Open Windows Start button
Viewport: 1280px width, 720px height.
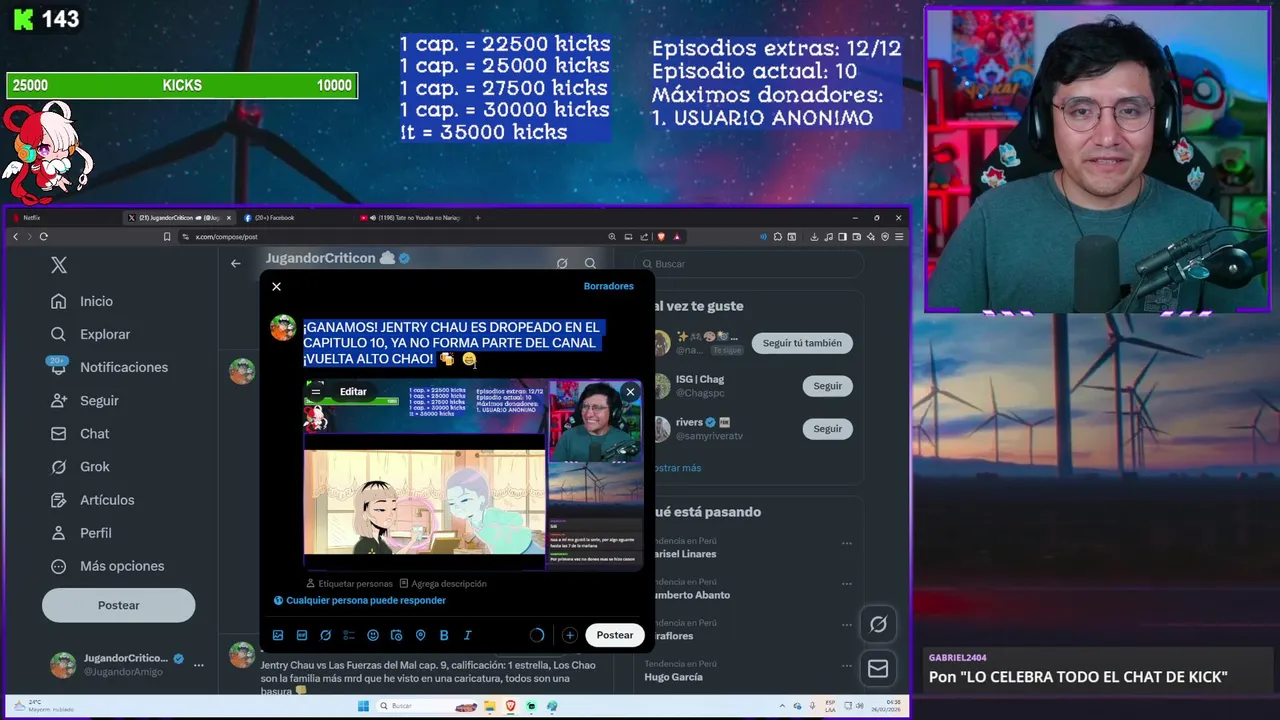point(364,706)
